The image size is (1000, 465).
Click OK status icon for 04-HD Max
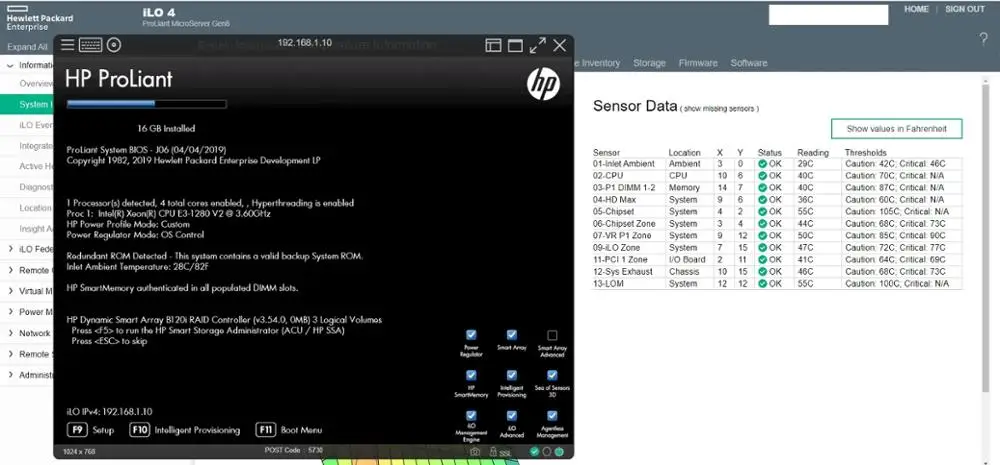tap(762, 200)
